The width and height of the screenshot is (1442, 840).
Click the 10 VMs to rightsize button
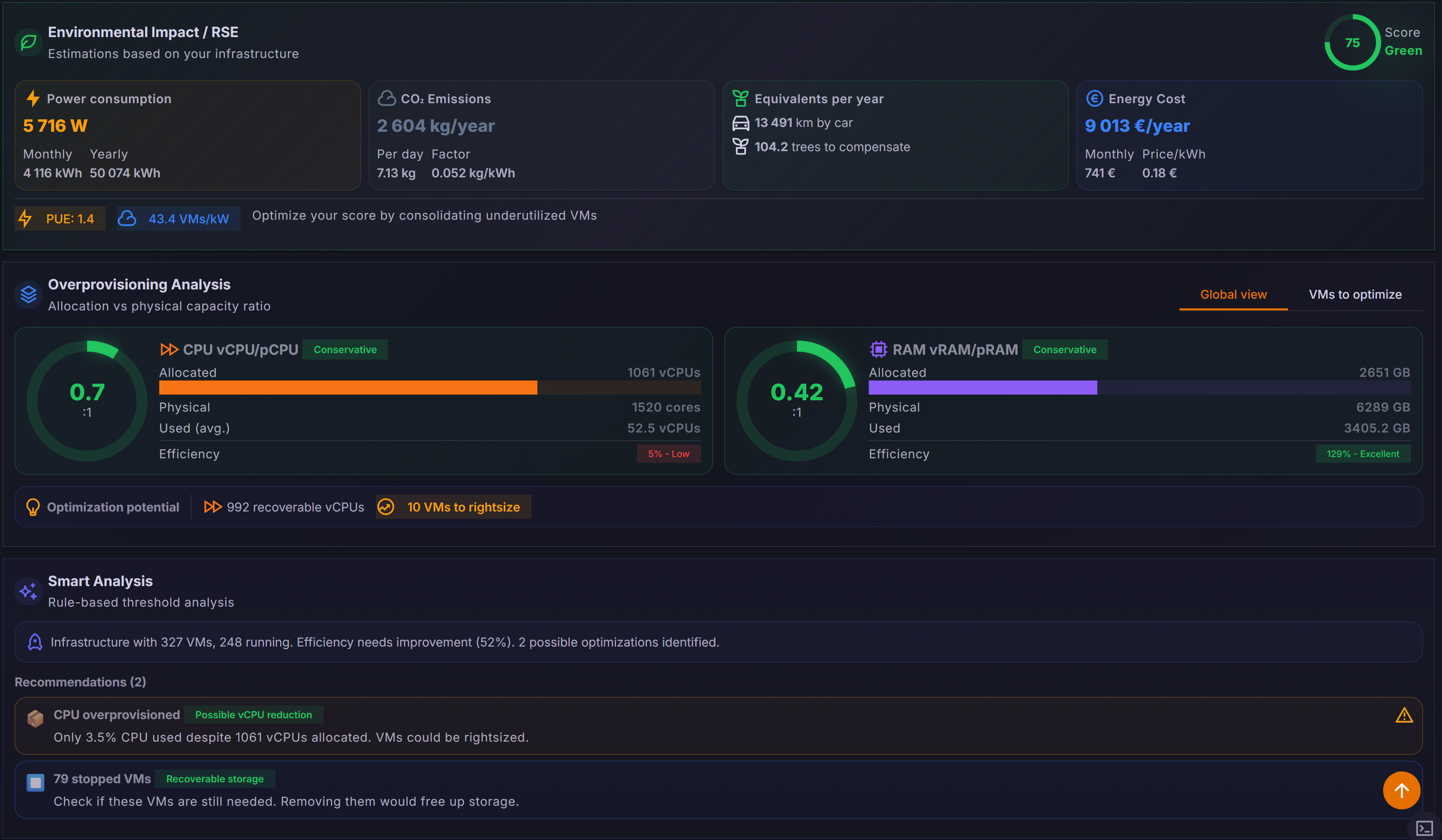click(453, 507)
